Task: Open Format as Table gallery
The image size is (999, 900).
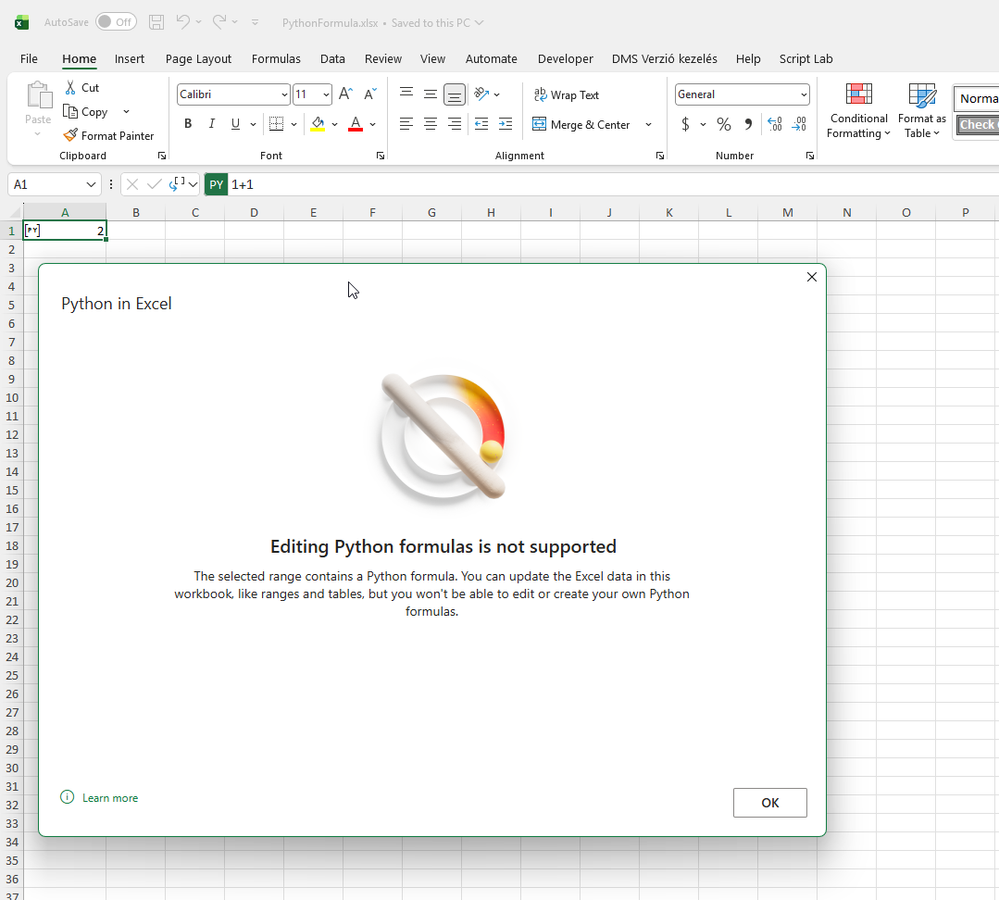Action: point(922,111)
